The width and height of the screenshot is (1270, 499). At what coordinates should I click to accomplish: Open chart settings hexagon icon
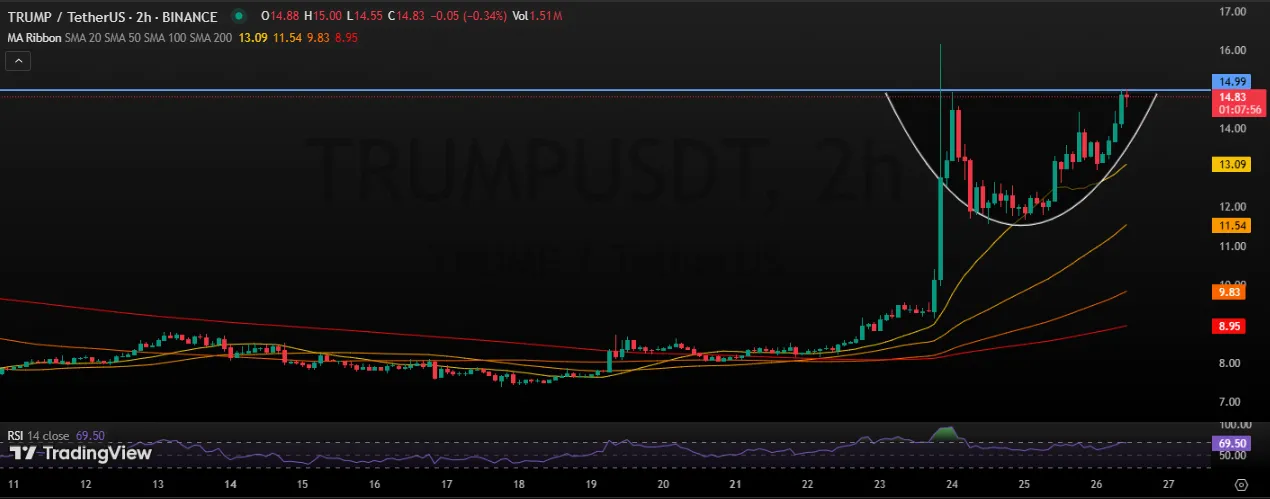pyautogui.click(x=1241, y=484)
